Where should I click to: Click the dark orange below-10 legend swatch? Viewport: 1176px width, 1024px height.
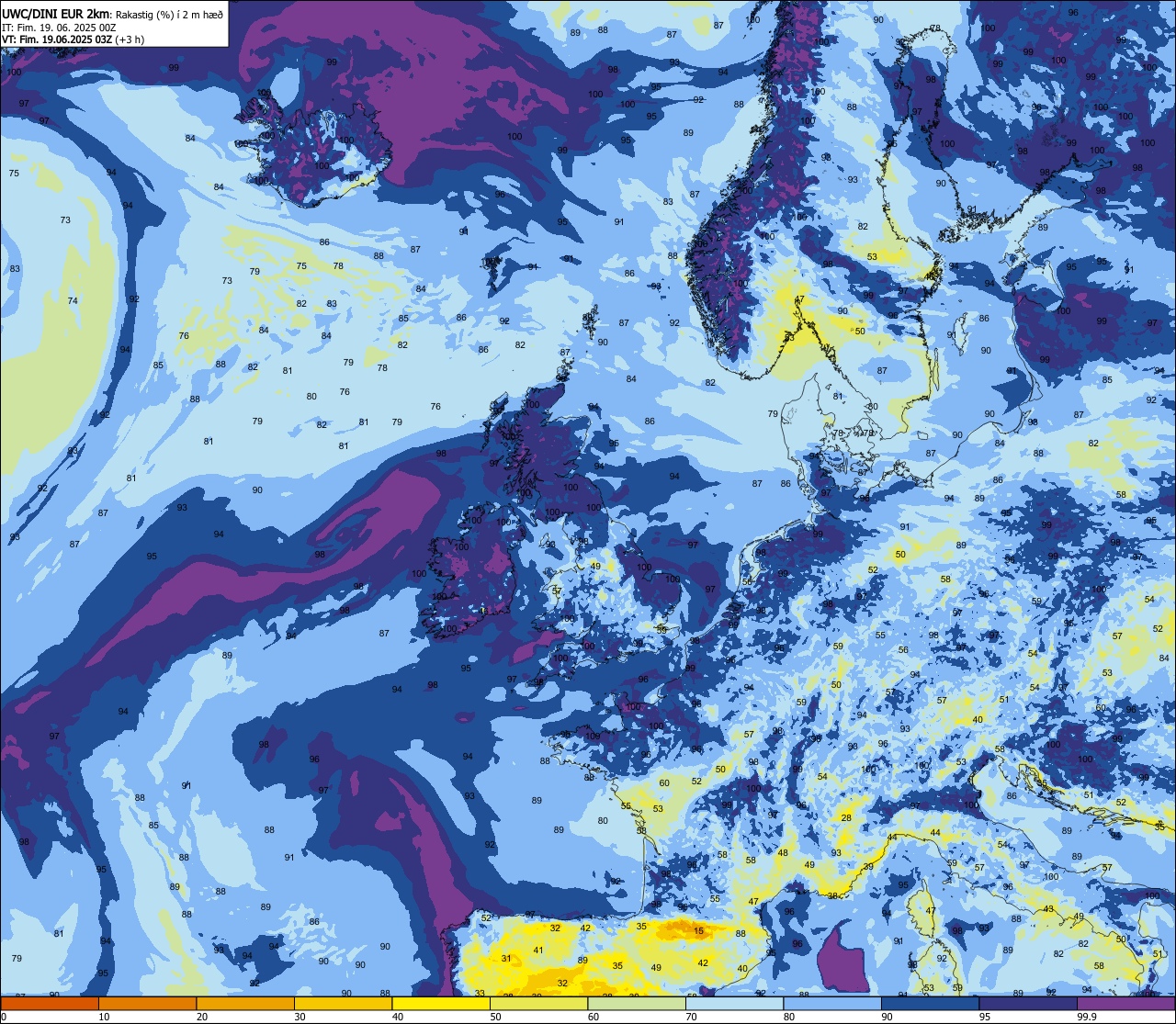(50, 1003)
